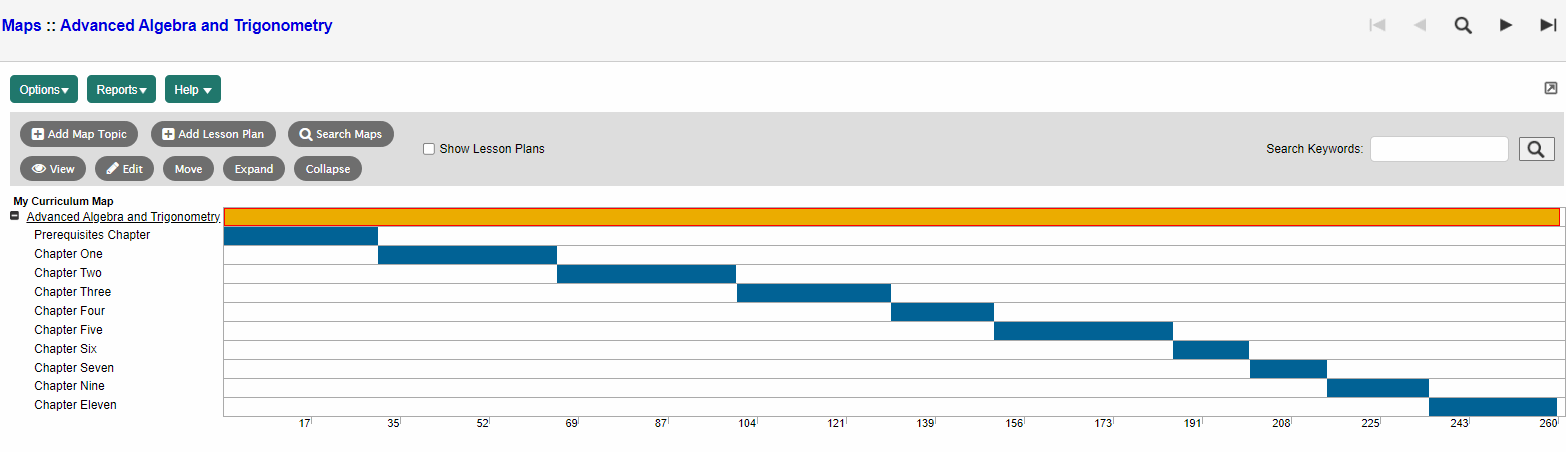Advance to next record arrow icon
This screenshot has height=452, width=1566.
tap(1506, 26)
